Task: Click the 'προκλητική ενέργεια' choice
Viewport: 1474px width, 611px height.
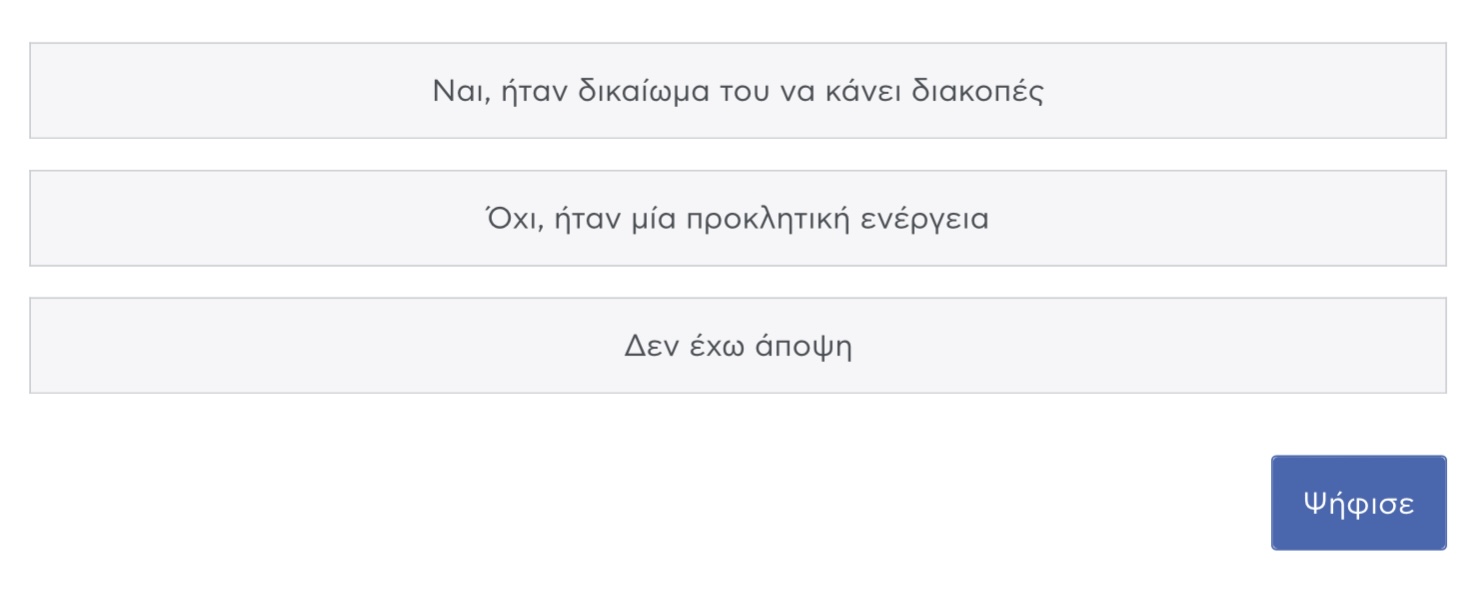Action: coord(738,218)
